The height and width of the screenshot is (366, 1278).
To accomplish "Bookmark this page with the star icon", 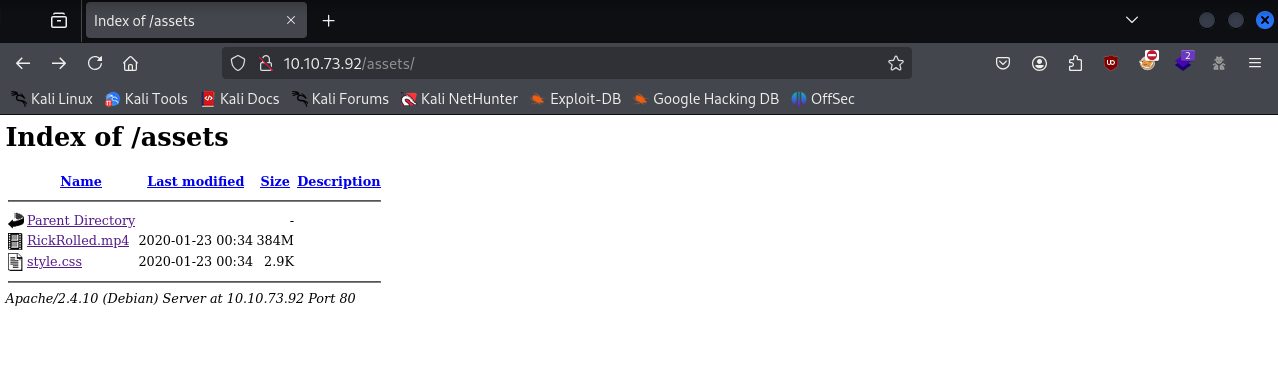I will (x=896, y=63).
